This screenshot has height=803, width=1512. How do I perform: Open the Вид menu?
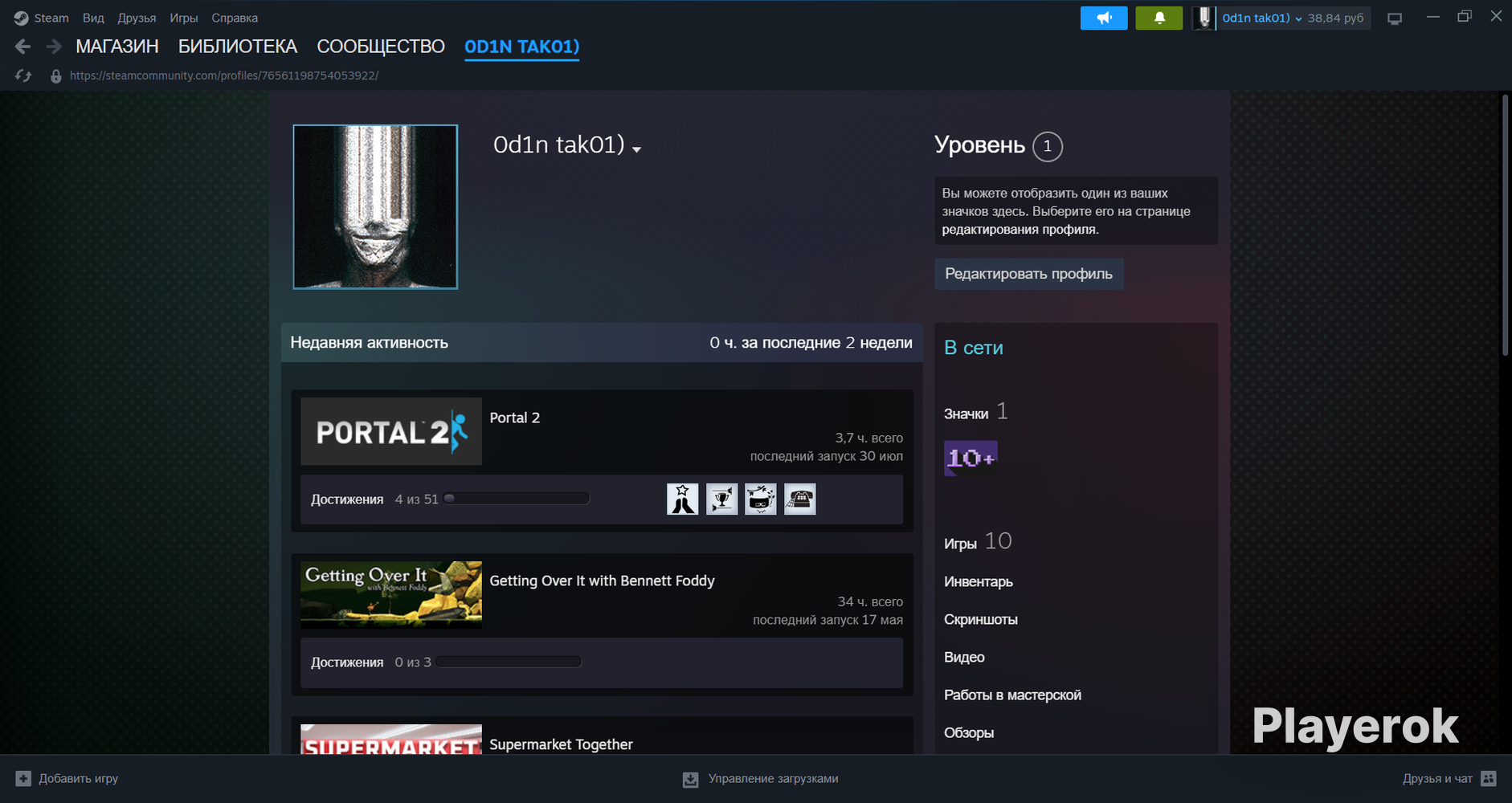pos(93,18)
